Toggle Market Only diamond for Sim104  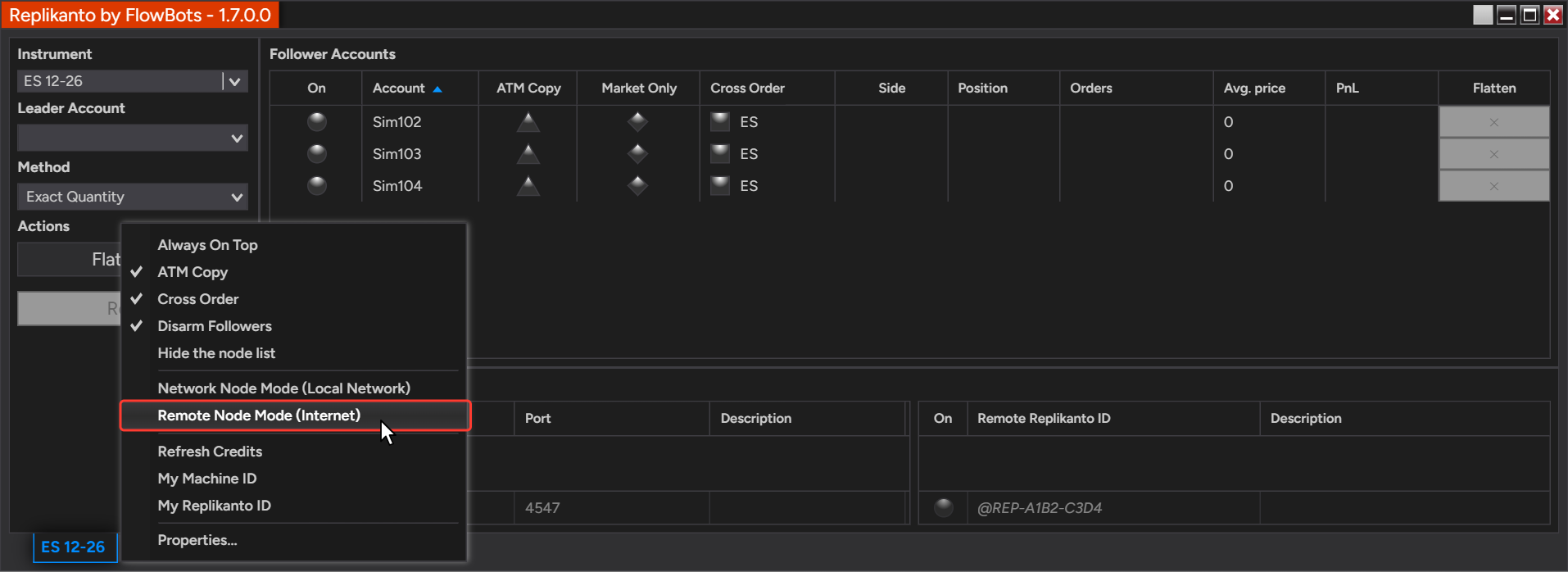637,186
